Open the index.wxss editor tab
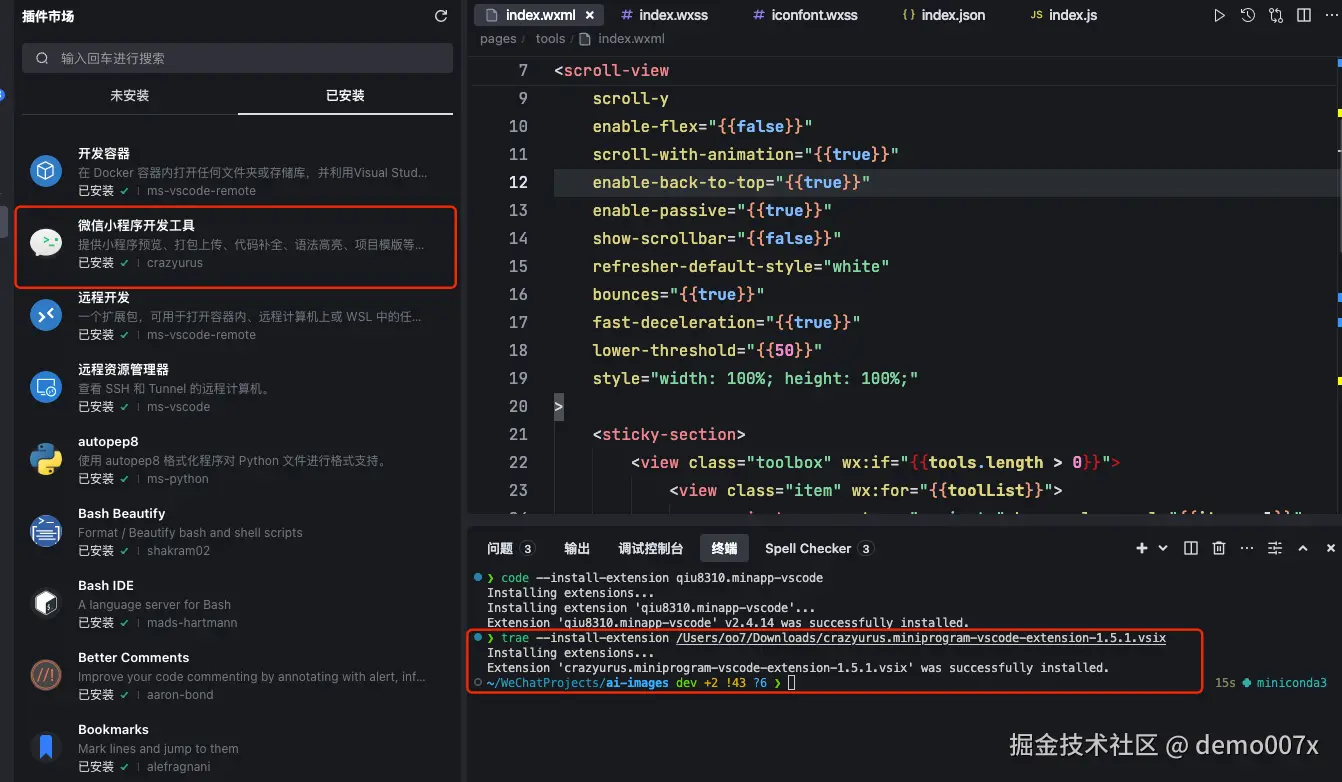 coord(665,15)
